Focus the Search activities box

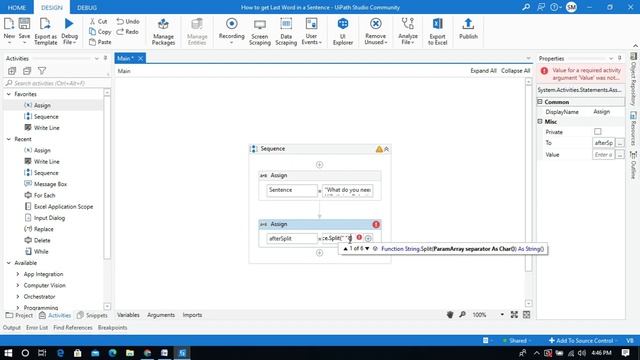[x=57, y=83]
